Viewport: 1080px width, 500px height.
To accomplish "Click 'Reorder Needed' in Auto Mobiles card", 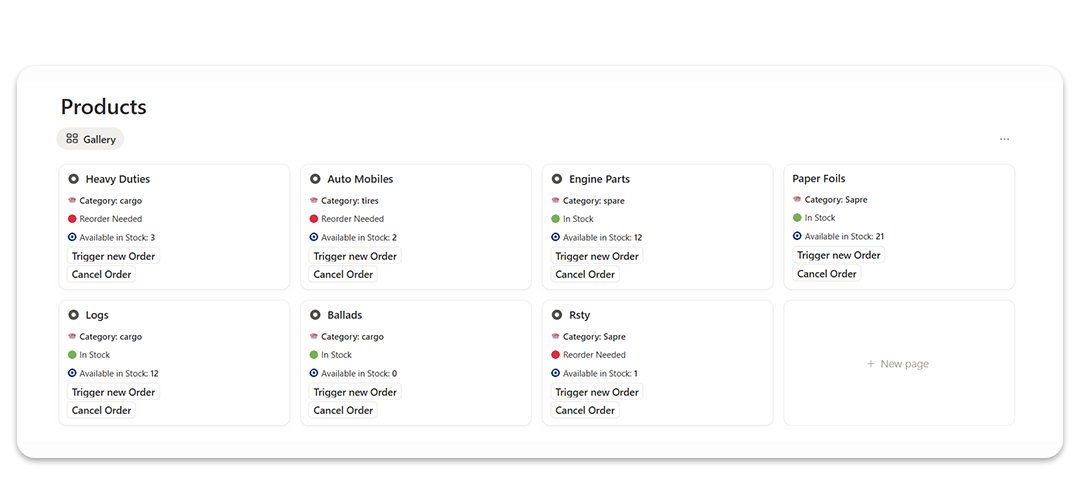I will (353, 219).
